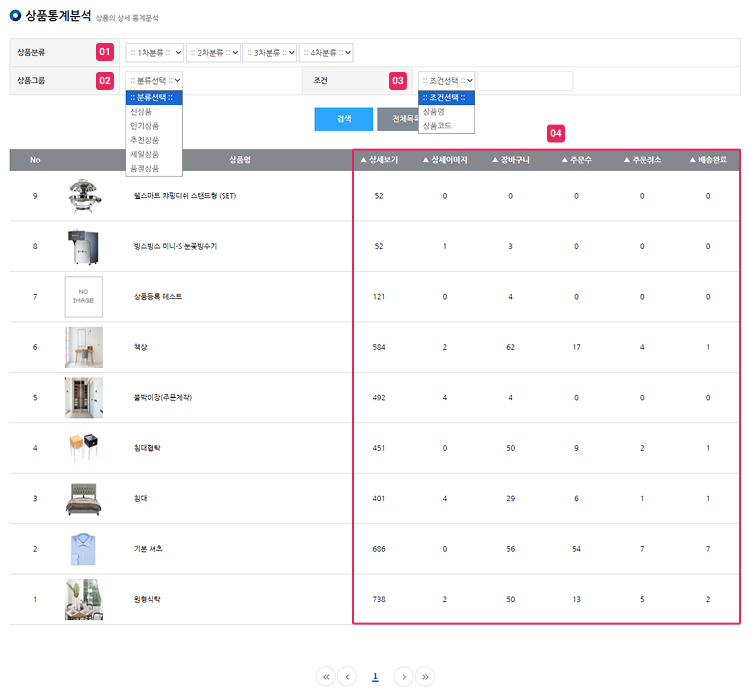
Task: Click the 붙박이장(주문제작) product name
Action: coord(163,398)
